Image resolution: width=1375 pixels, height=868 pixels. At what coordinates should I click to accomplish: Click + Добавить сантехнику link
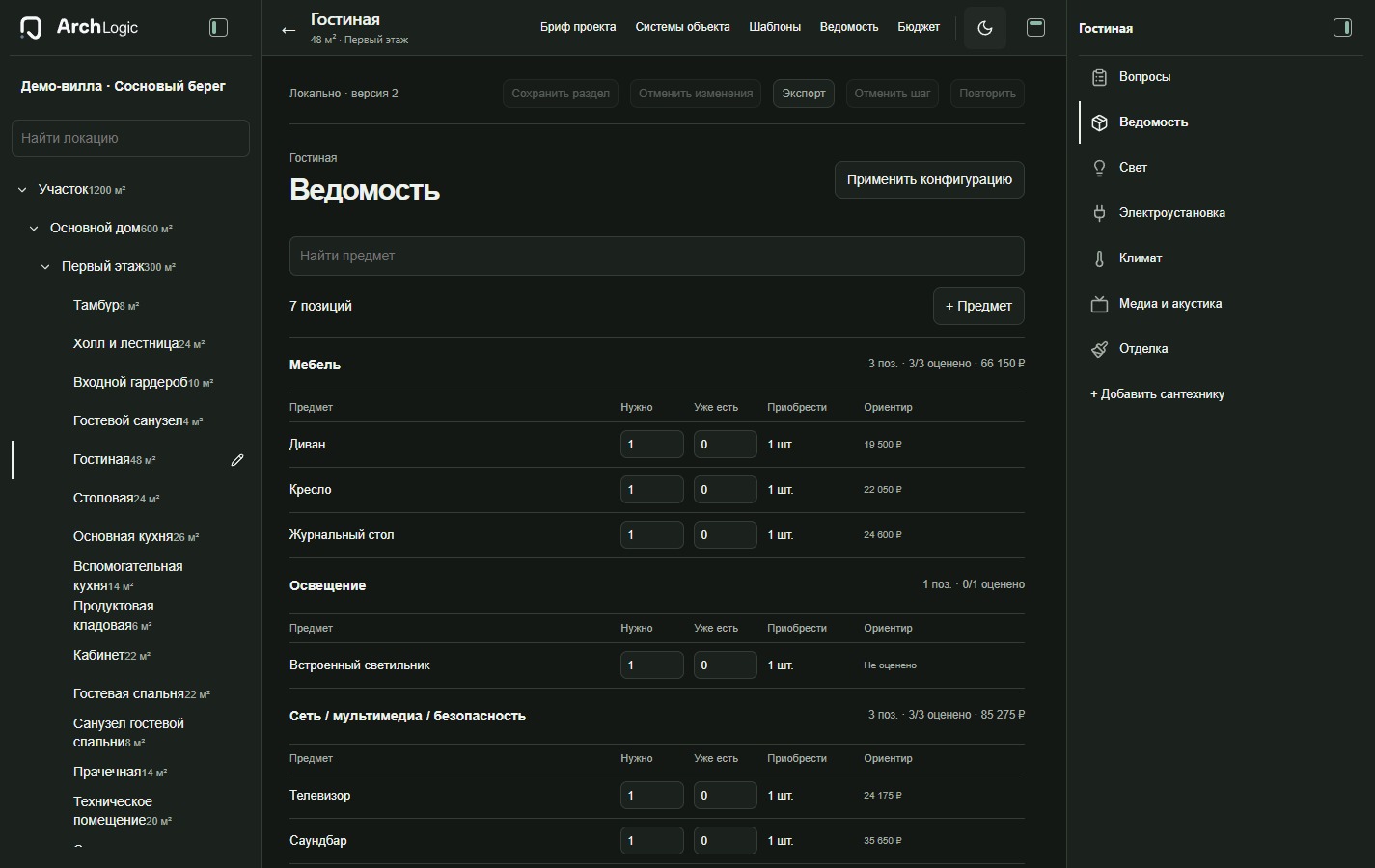tap(1157, 394)
